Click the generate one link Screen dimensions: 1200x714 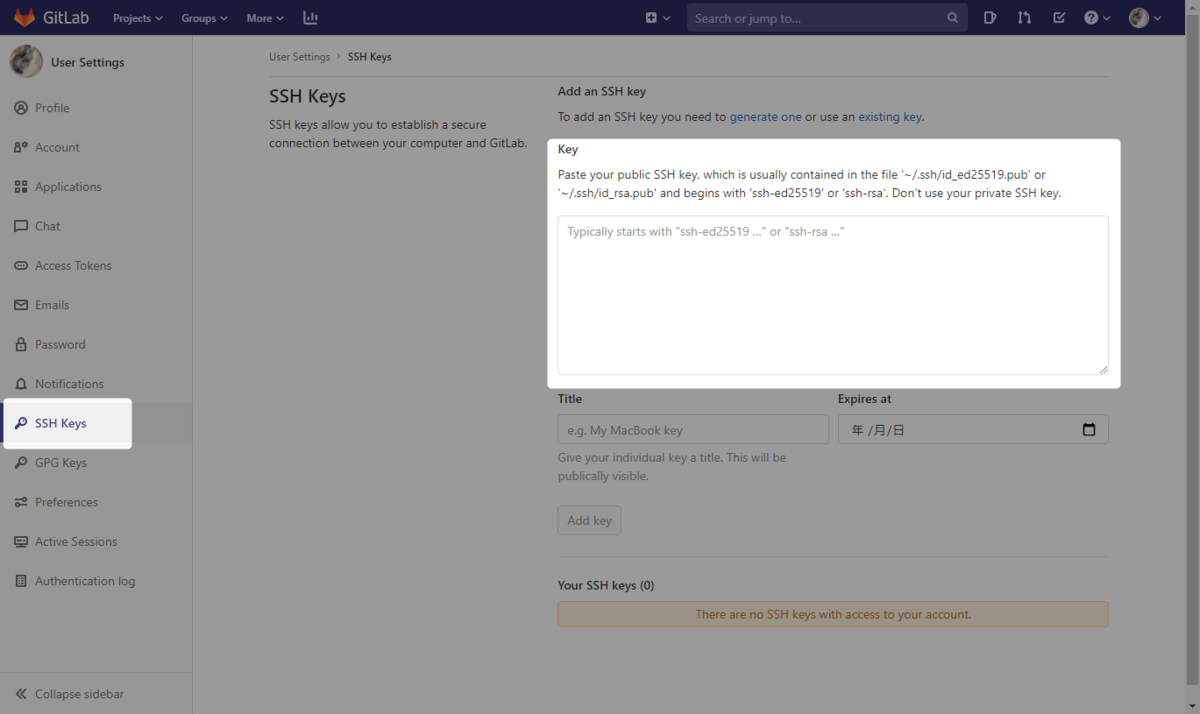765,116
